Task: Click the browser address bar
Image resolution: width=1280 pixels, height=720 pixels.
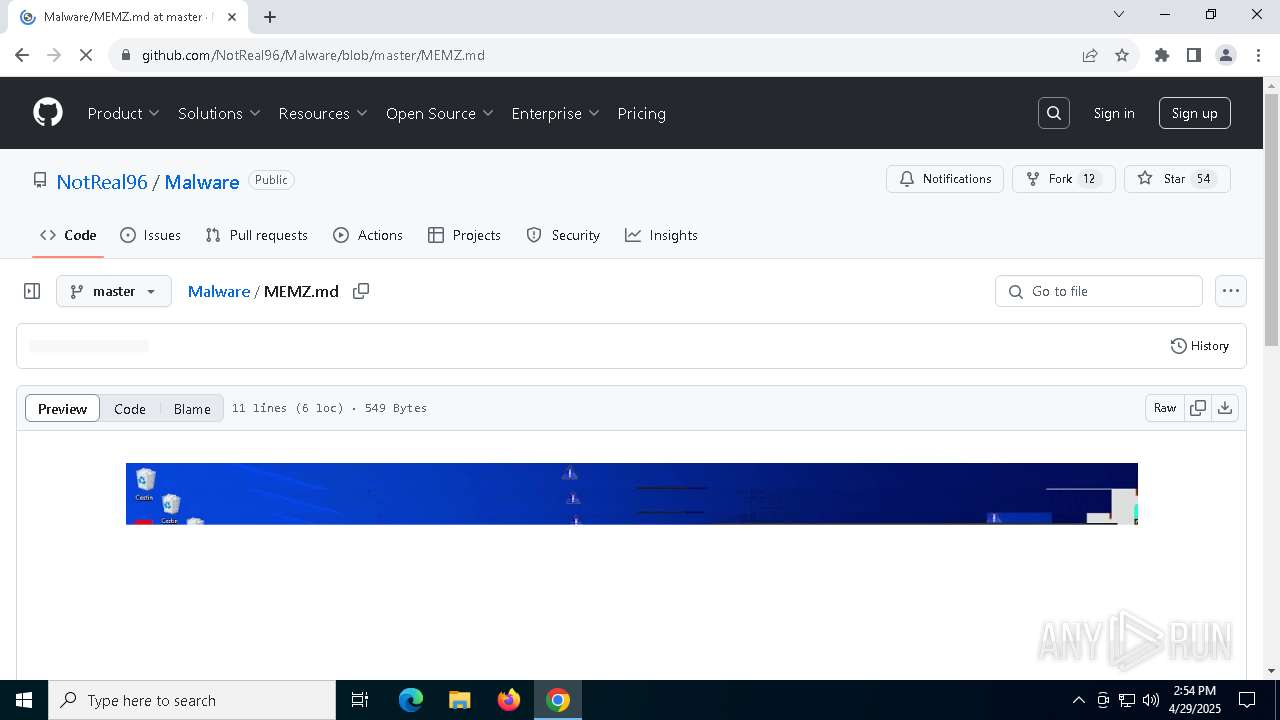Action: tap(600, 55)
